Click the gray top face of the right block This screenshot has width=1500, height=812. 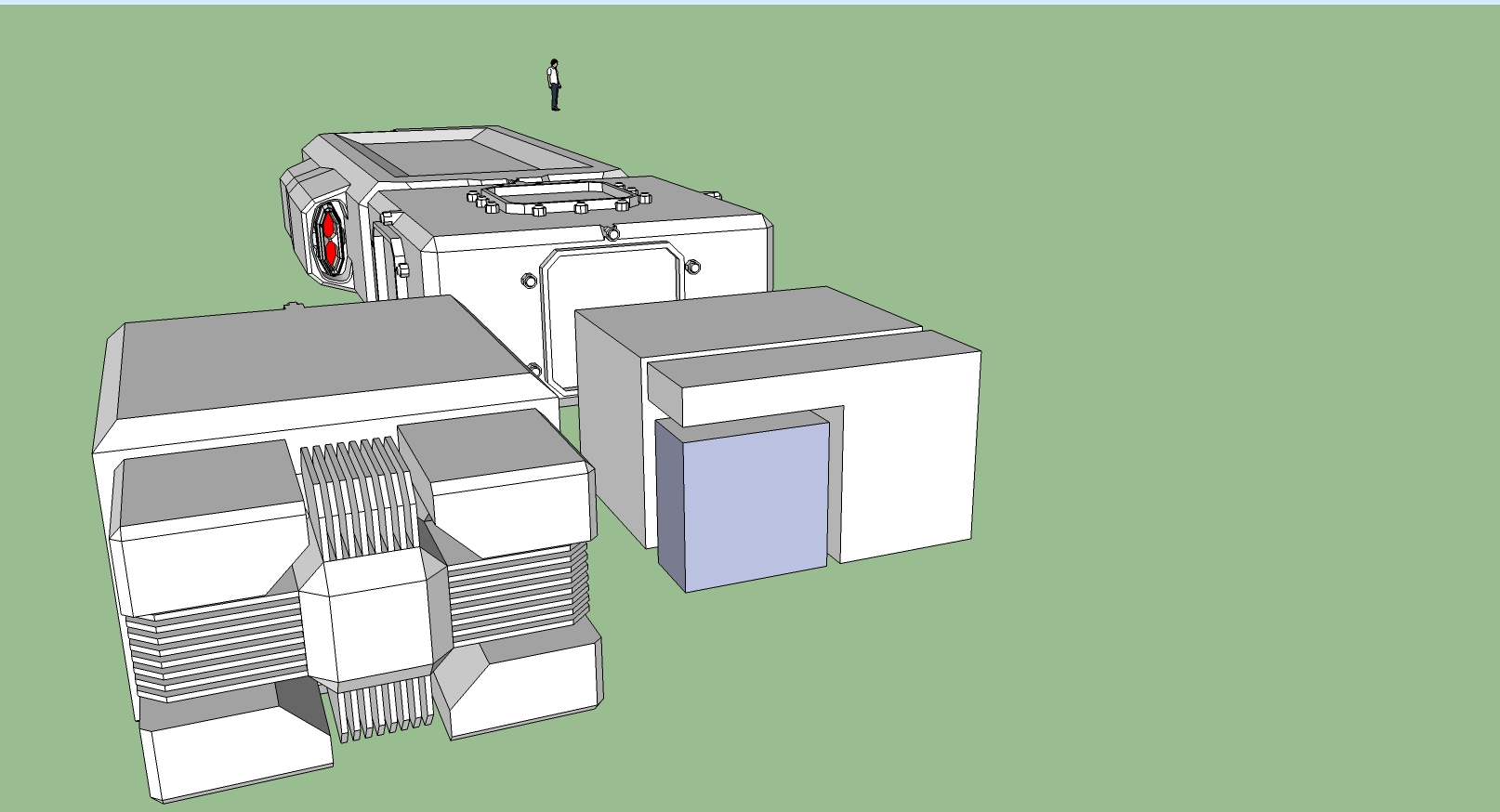(x=743, y=316)
